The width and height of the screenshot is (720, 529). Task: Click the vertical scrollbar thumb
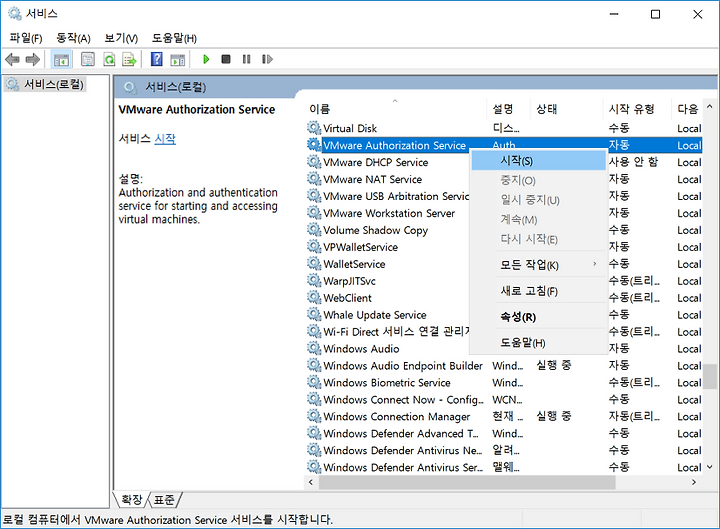(710, 377)
